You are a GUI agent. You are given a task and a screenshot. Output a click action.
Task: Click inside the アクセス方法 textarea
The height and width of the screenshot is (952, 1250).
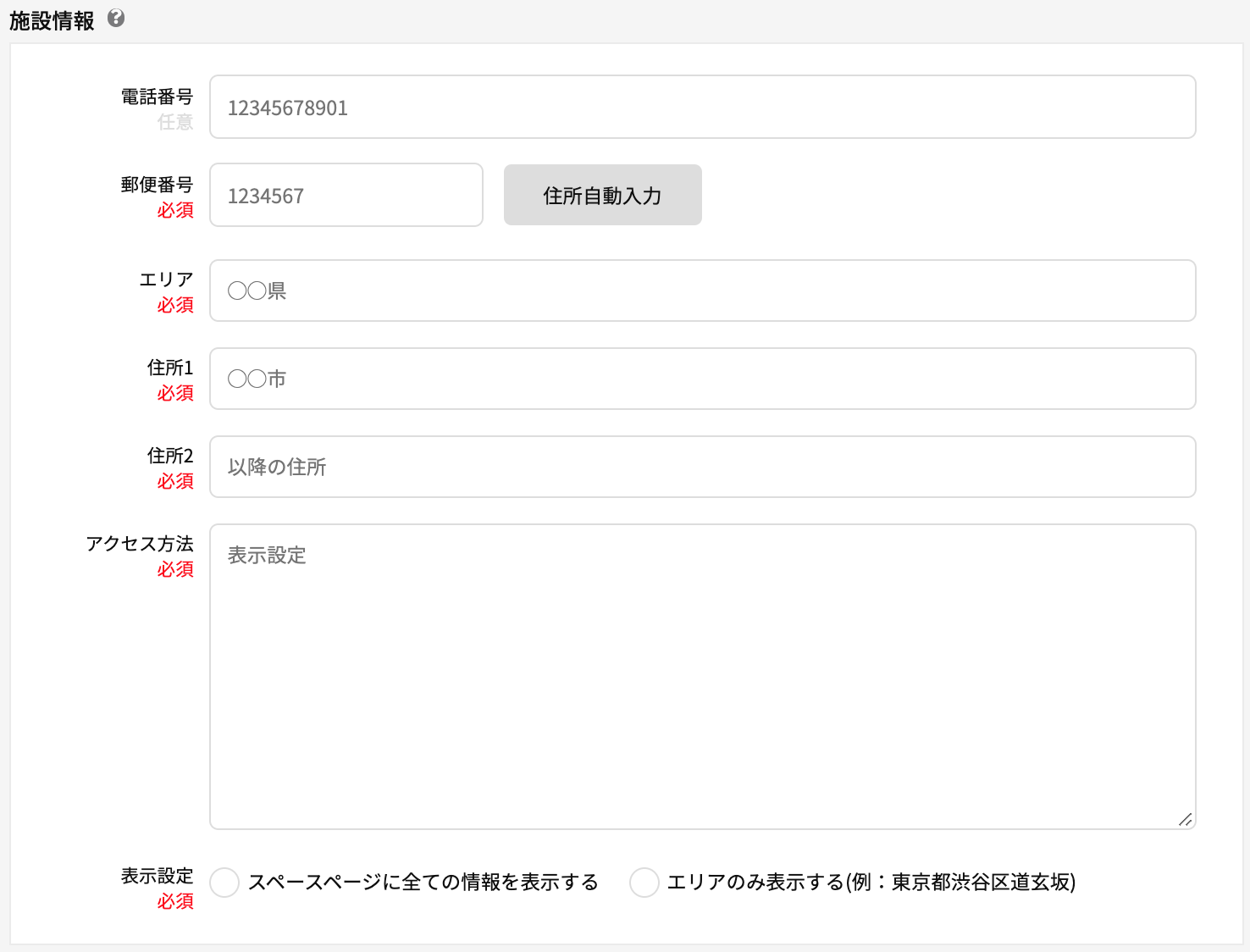(703, 677)
